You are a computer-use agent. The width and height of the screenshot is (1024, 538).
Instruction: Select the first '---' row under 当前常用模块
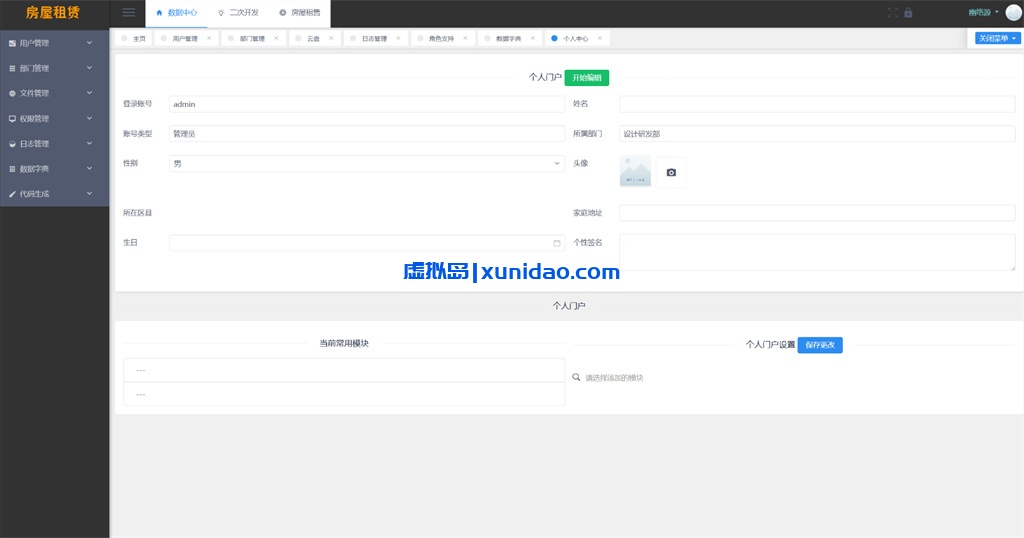(x=344, y=370)
